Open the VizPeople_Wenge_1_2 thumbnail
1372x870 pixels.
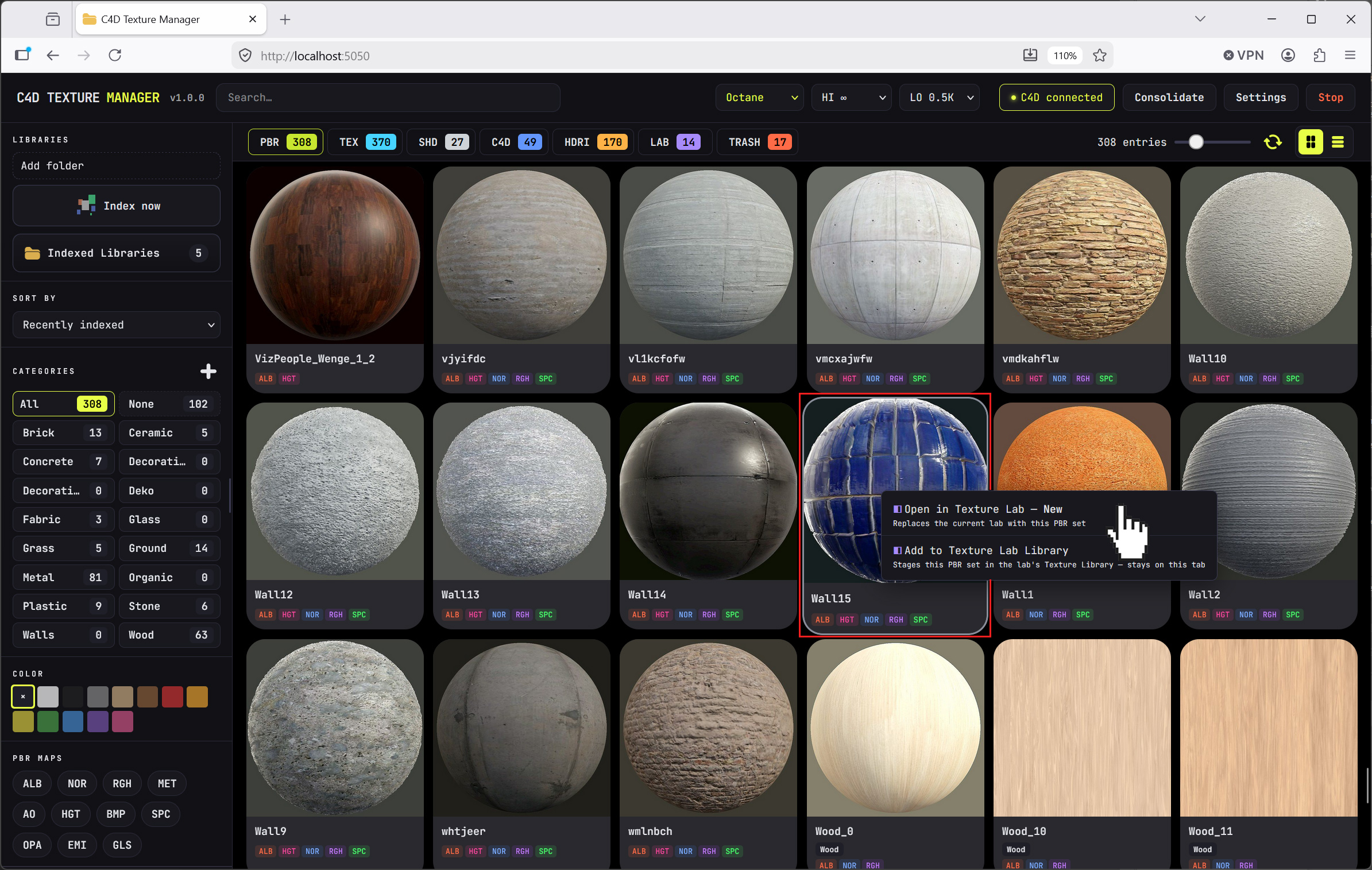pyautogui.click(x=335, y=256)
